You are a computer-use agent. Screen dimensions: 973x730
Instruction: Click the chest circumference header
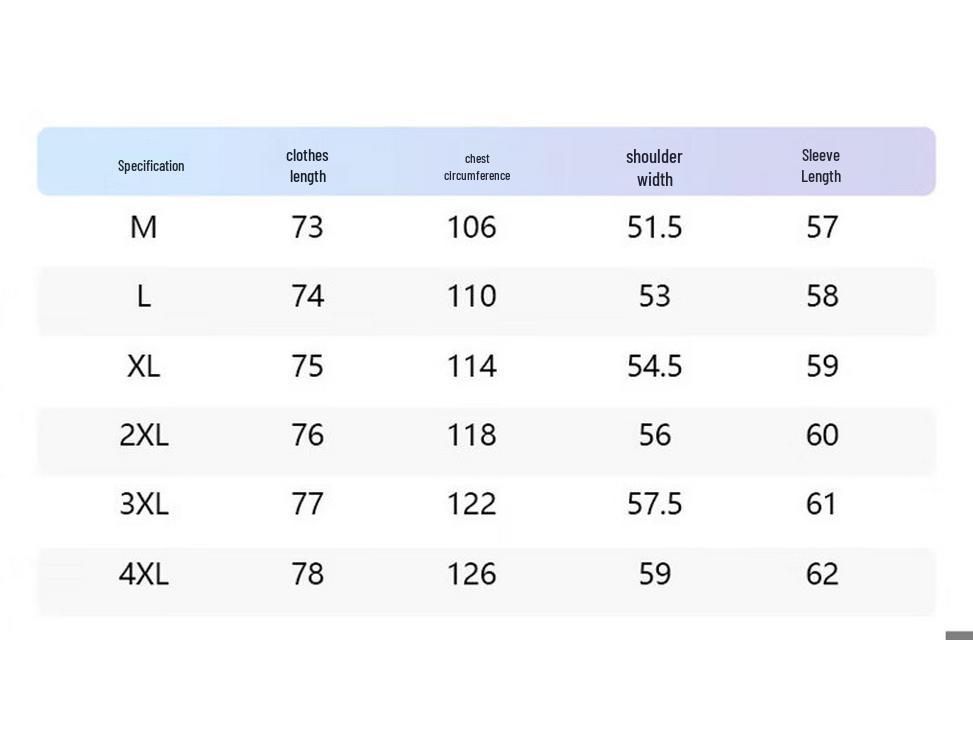pyautogui.click(x=477, y=167)
